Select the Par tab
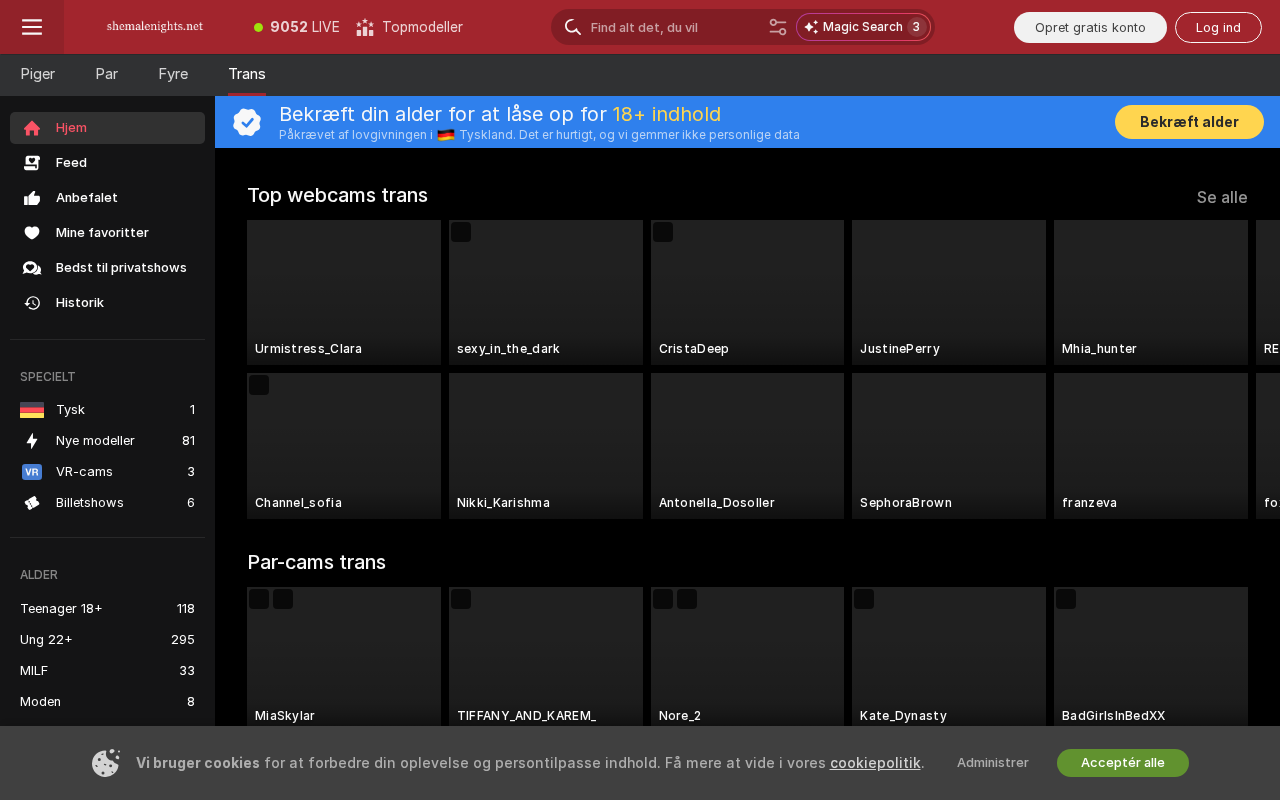1280x800 pixels. [x=107, y=74]
